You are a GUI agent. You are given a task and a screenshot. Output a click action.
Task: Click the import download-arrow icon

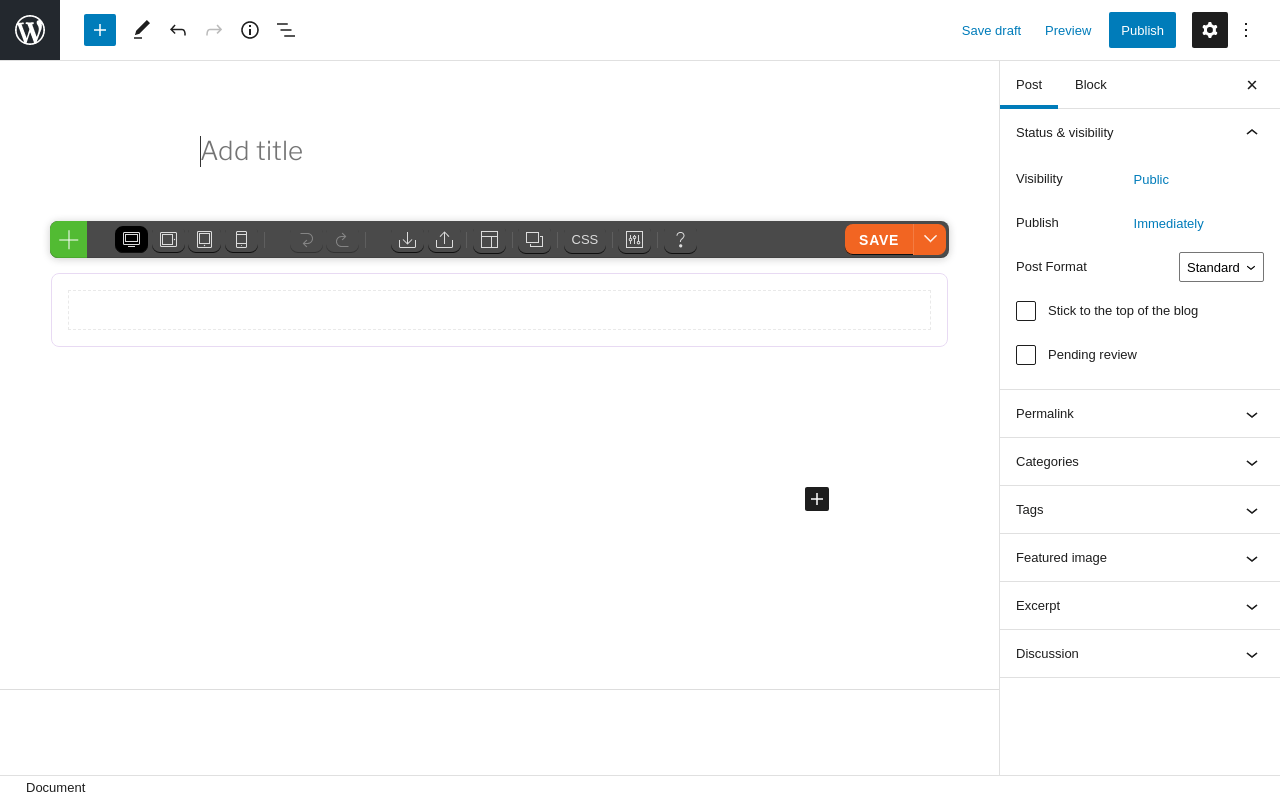(x=407, y=239)
